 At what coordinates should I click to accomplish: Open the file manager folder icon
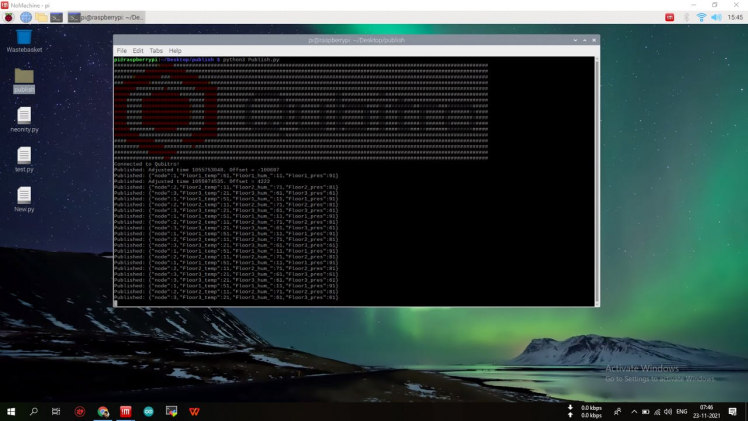42,18
